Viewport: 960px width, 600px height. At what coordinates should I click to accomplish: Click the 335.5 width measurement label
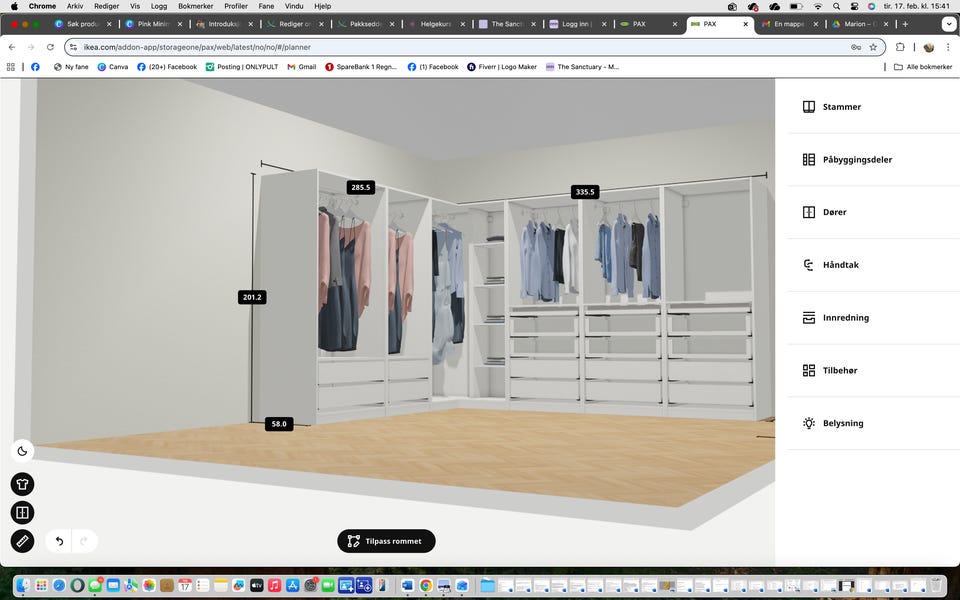[585, 192]
